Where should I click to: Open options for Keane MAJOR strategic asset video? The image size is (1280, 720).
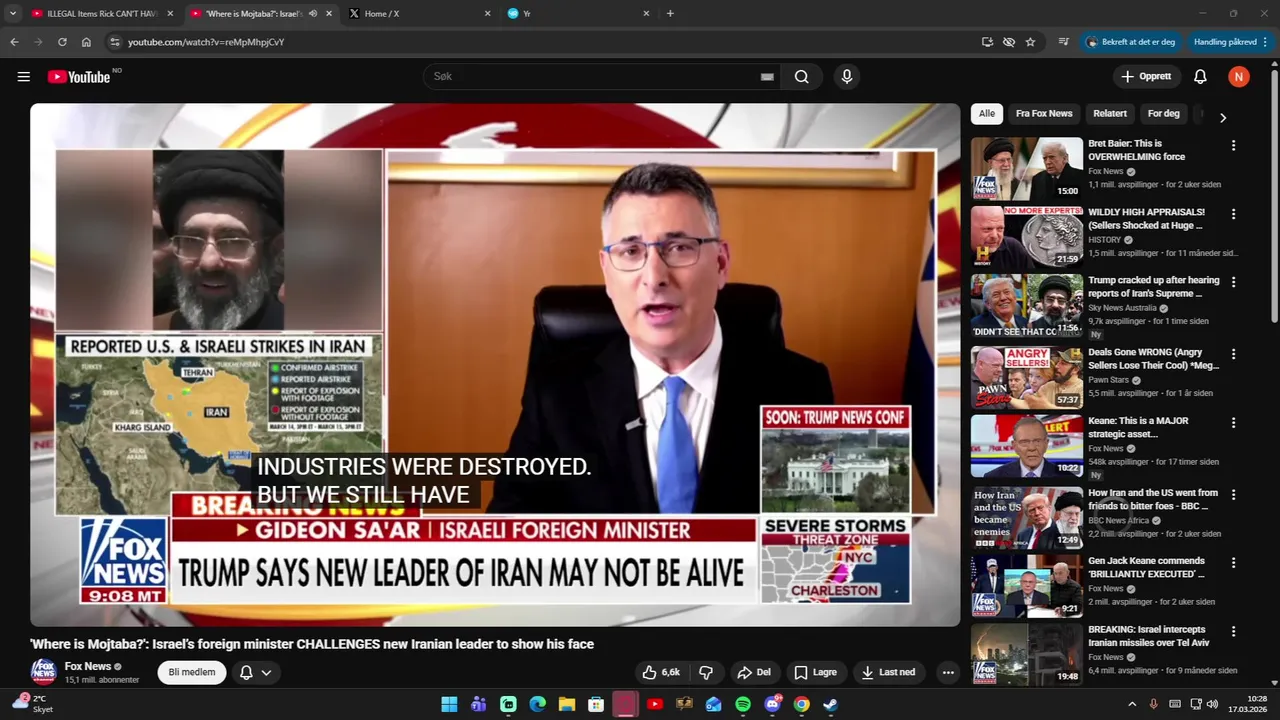(1233, 423)
